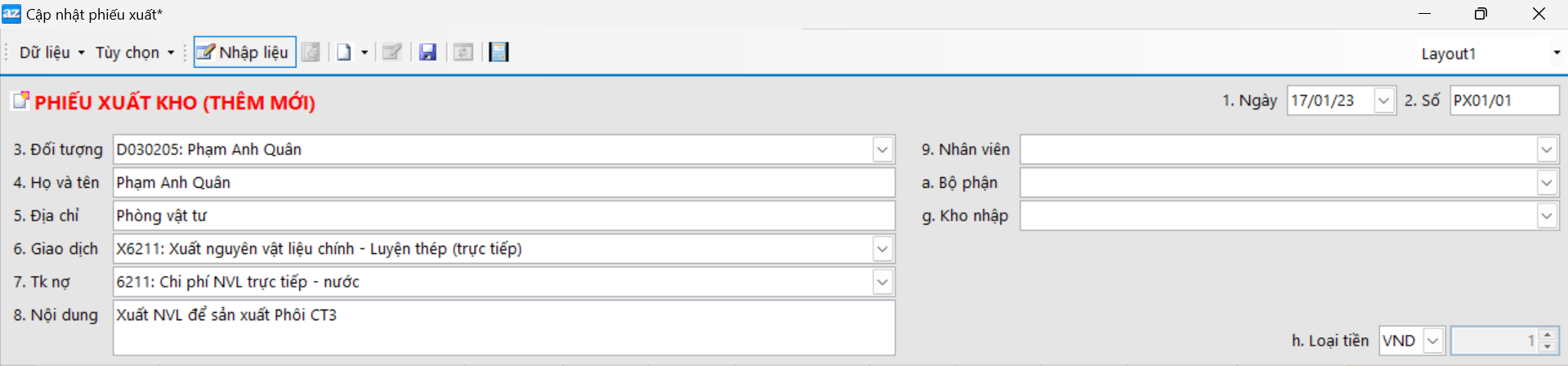Increase the exchange rate spinner value
This screenshot has width=1568, height=366.
click(x=1548, y=335)
